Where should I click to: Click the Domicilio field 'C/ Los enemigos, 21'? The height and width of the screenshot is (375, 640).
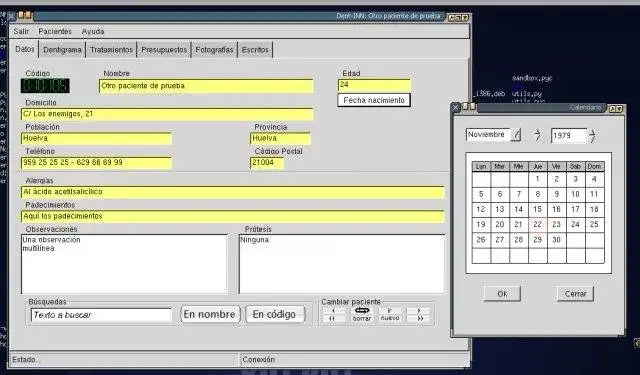(167, 114)
